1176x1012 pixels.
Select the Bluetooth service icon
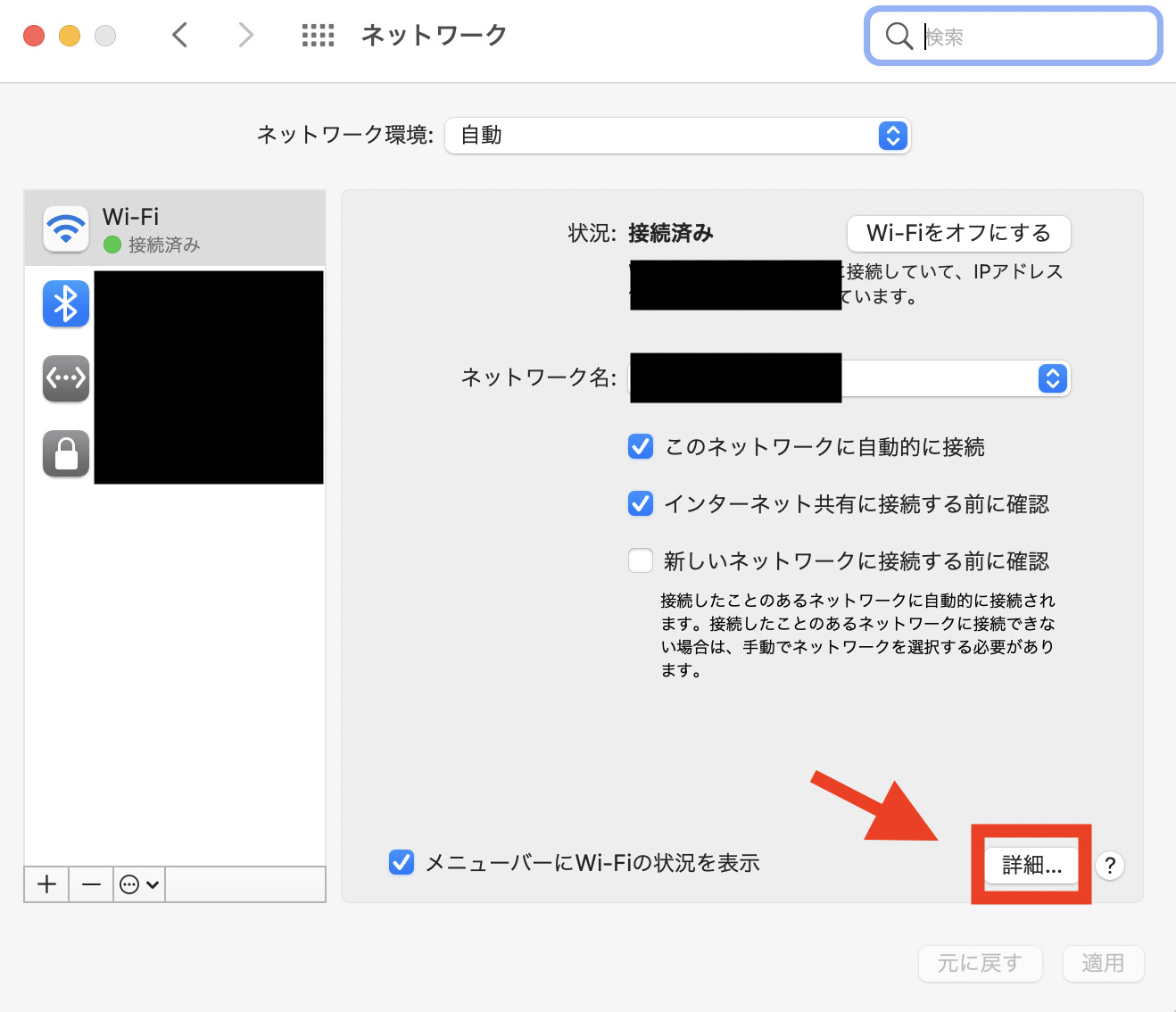[x=66, y=303]
